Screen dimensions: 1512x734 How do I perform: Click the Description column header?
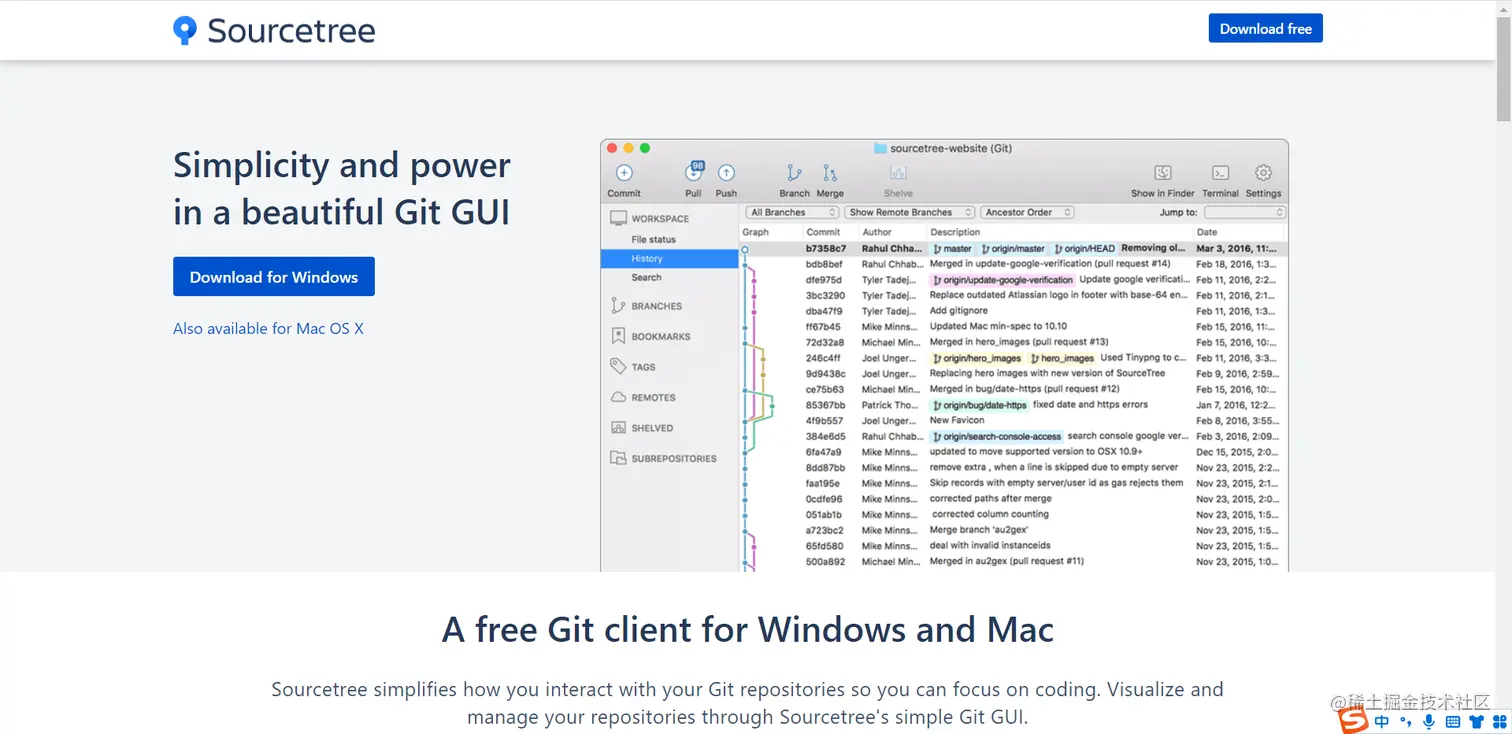[x=955, y=232]
